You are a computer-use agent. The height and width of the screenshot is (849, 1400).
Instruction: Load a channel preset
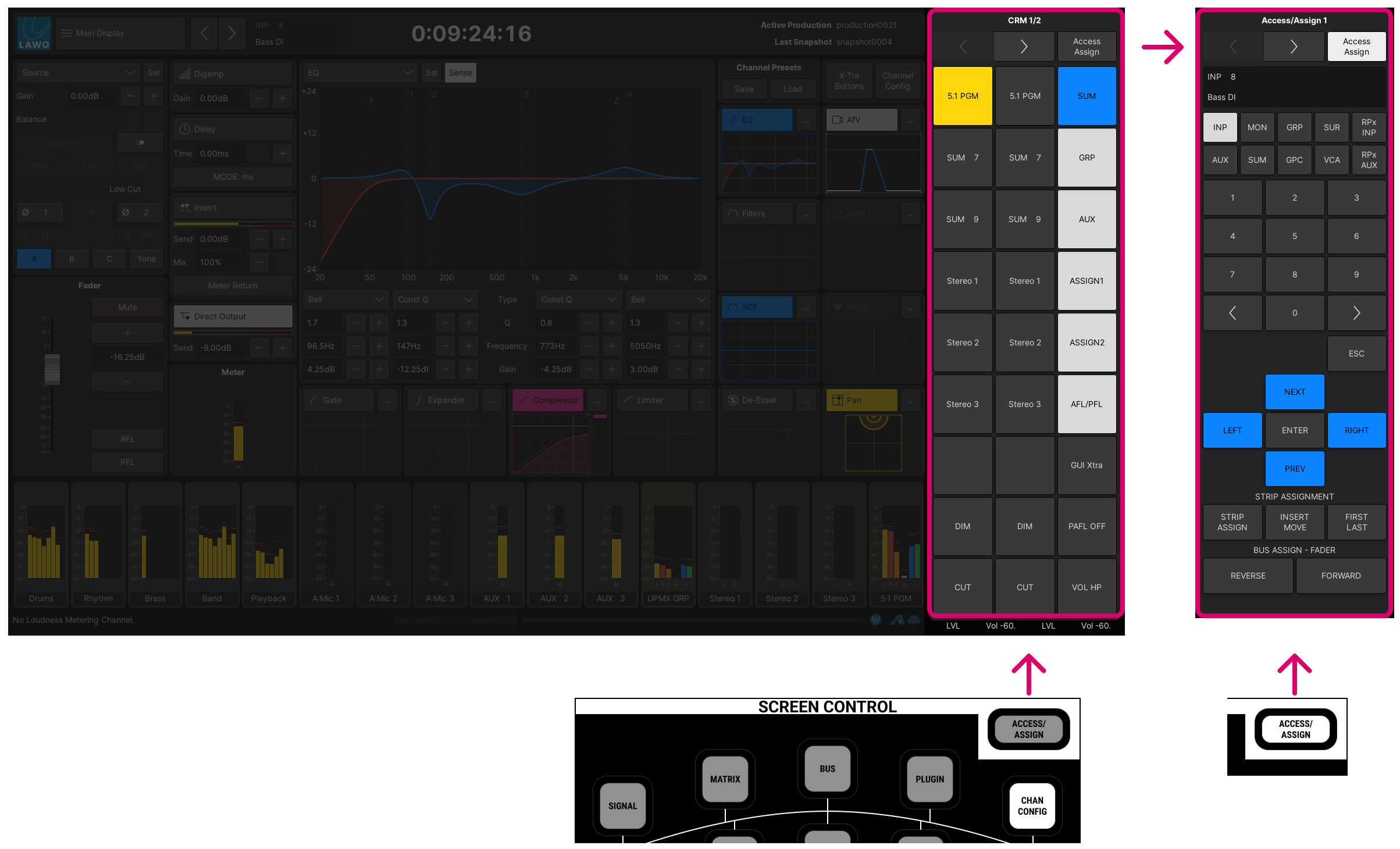pos(793,88)
